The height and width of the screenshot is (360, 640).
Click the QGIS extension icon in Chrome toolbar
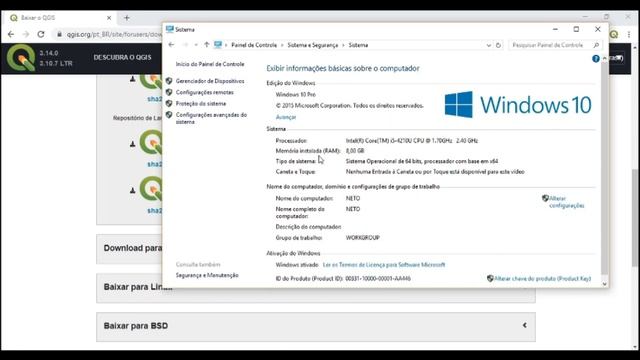614,35
